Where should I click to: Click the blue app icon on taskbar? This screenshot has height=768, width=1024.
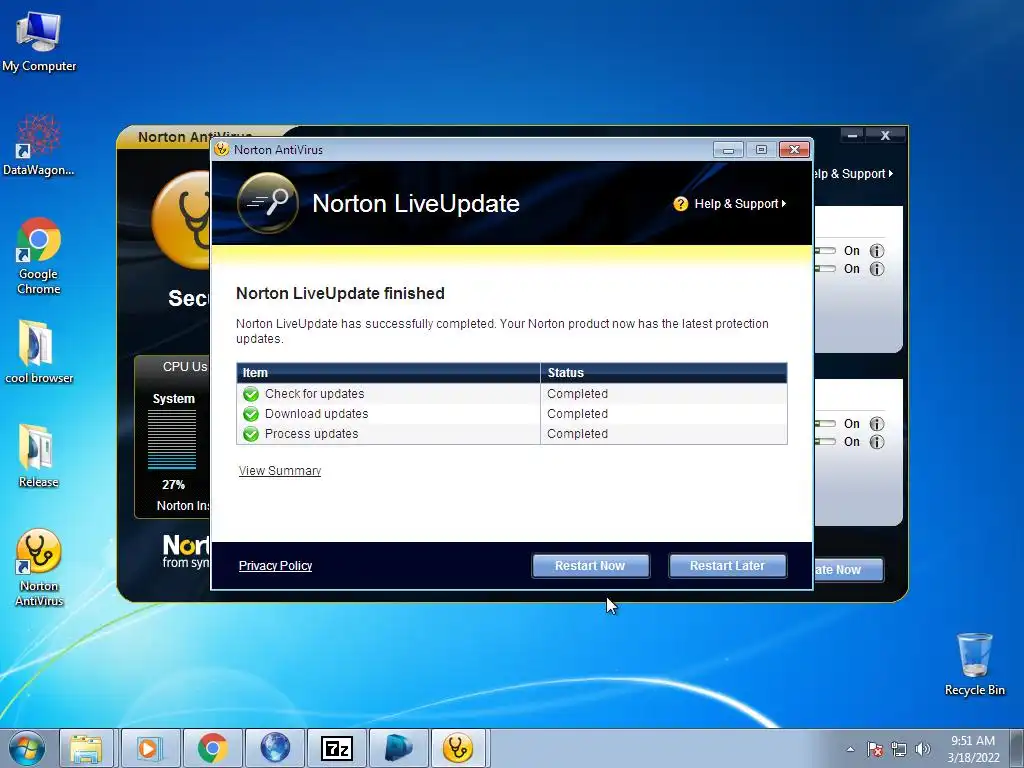coord(398,748)
